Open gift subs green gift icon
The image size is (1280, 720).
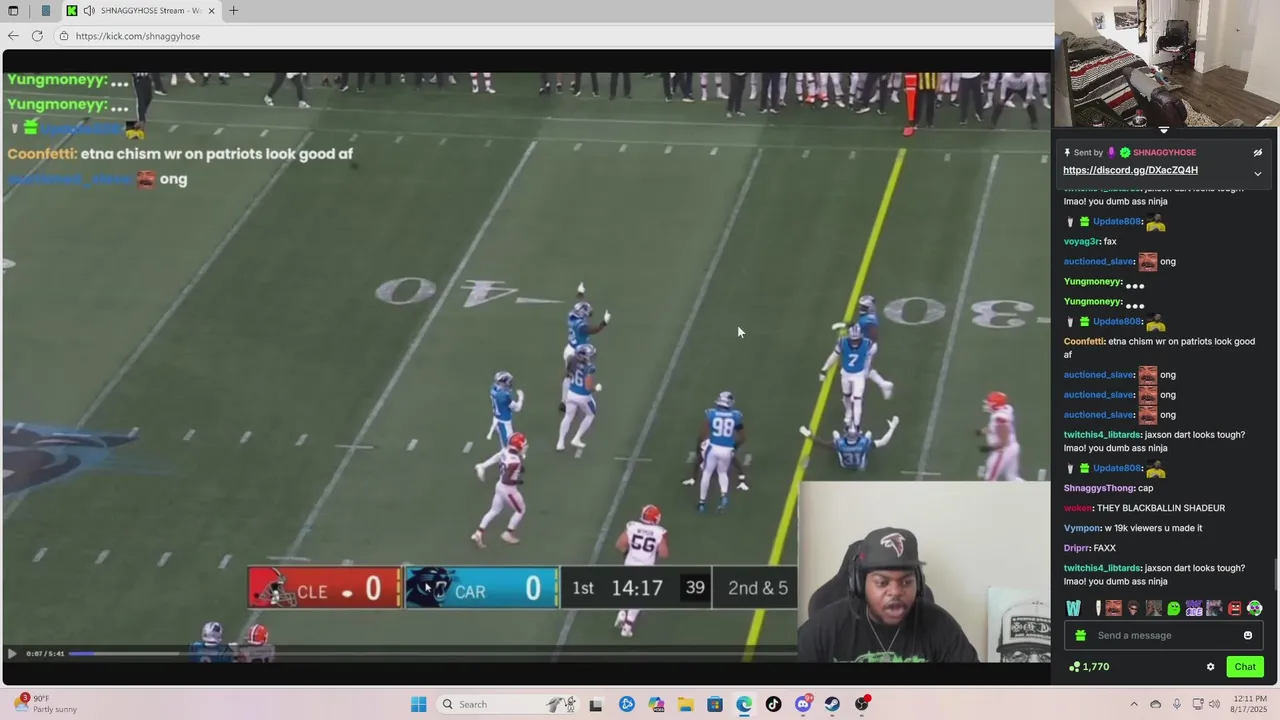tap(1080, 636)
